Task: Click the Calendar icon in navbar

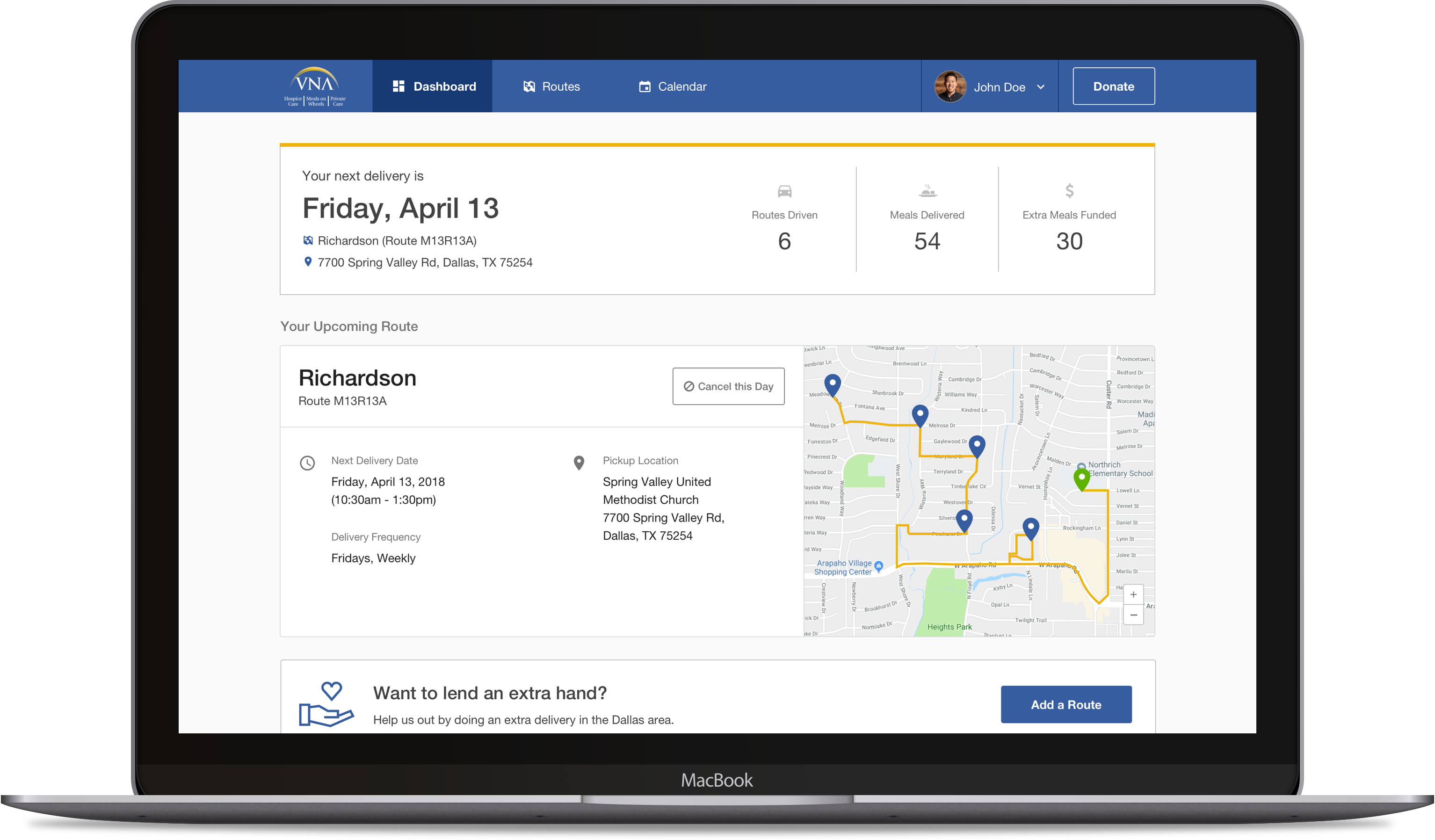Action: click(645, 87)
